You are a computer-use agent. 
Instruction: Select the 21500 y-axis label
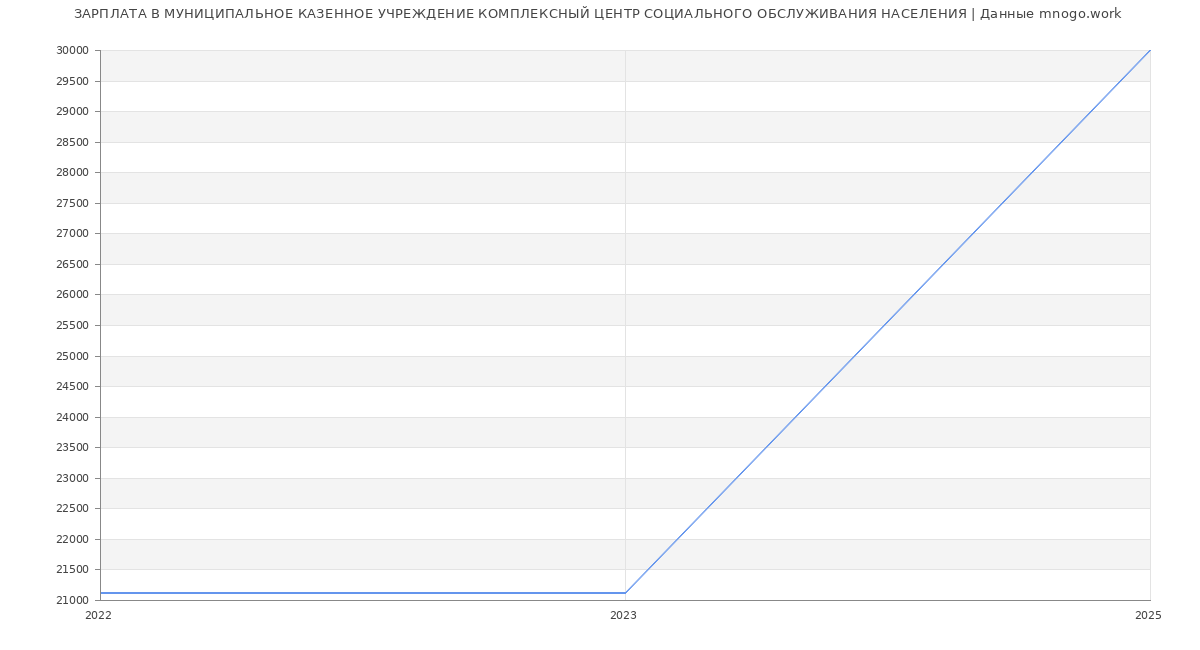pyautogui.click(x=72, y=569)
